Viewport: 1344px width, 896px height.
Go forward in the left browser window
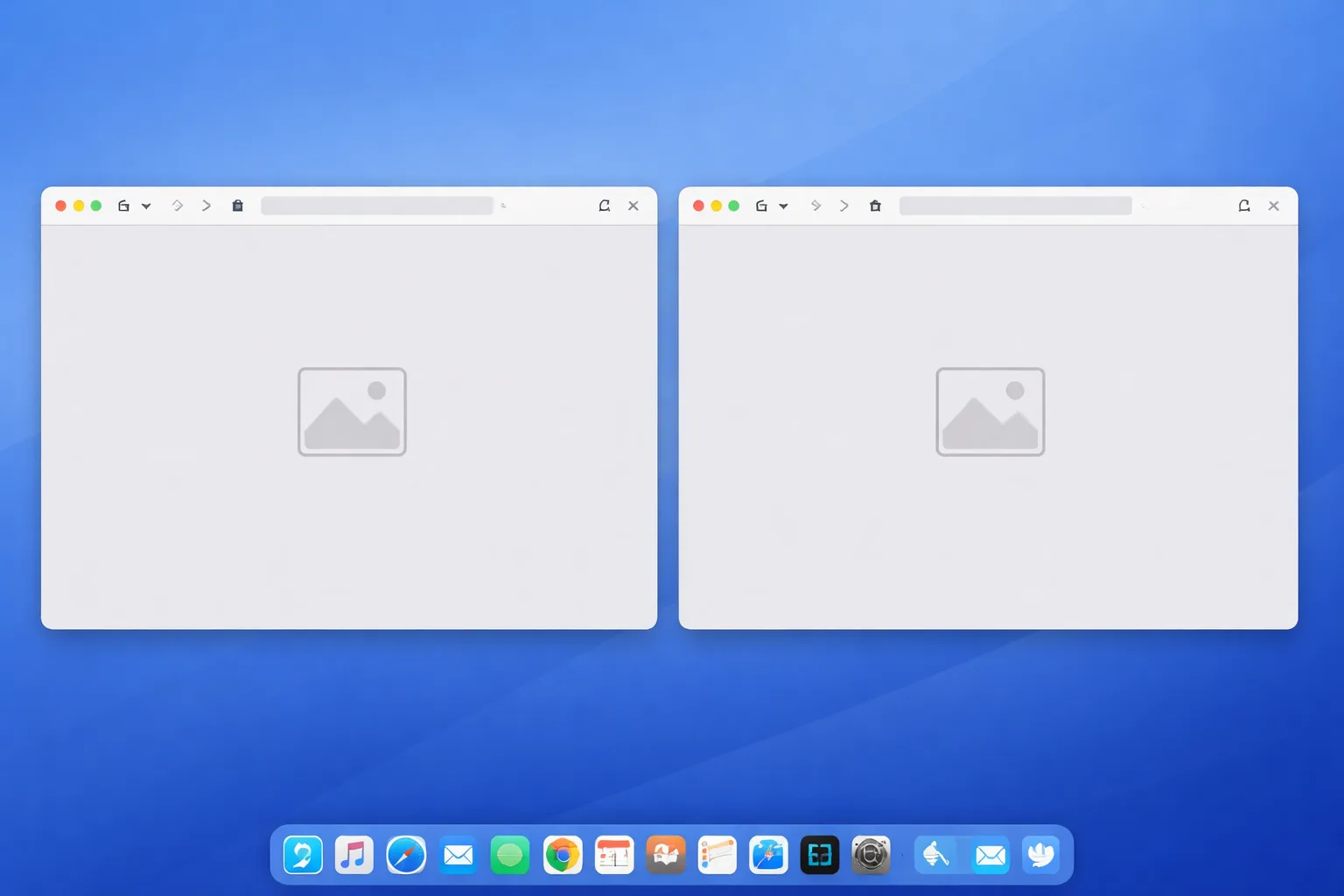tap(206, 206)
